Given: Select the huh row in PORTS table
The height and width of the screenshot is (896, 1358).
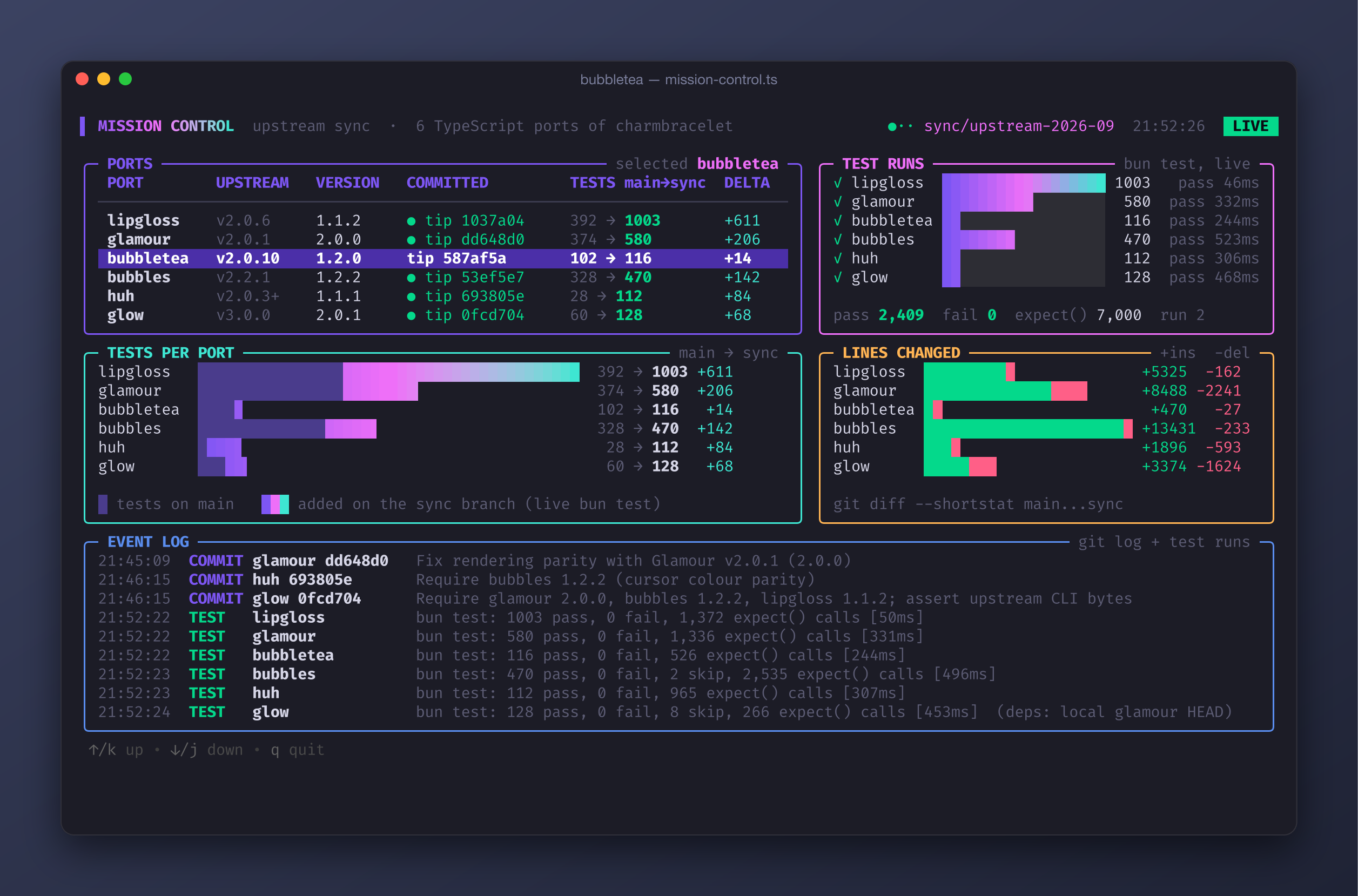Looking at the screenshot, I should tap(443, 296).
